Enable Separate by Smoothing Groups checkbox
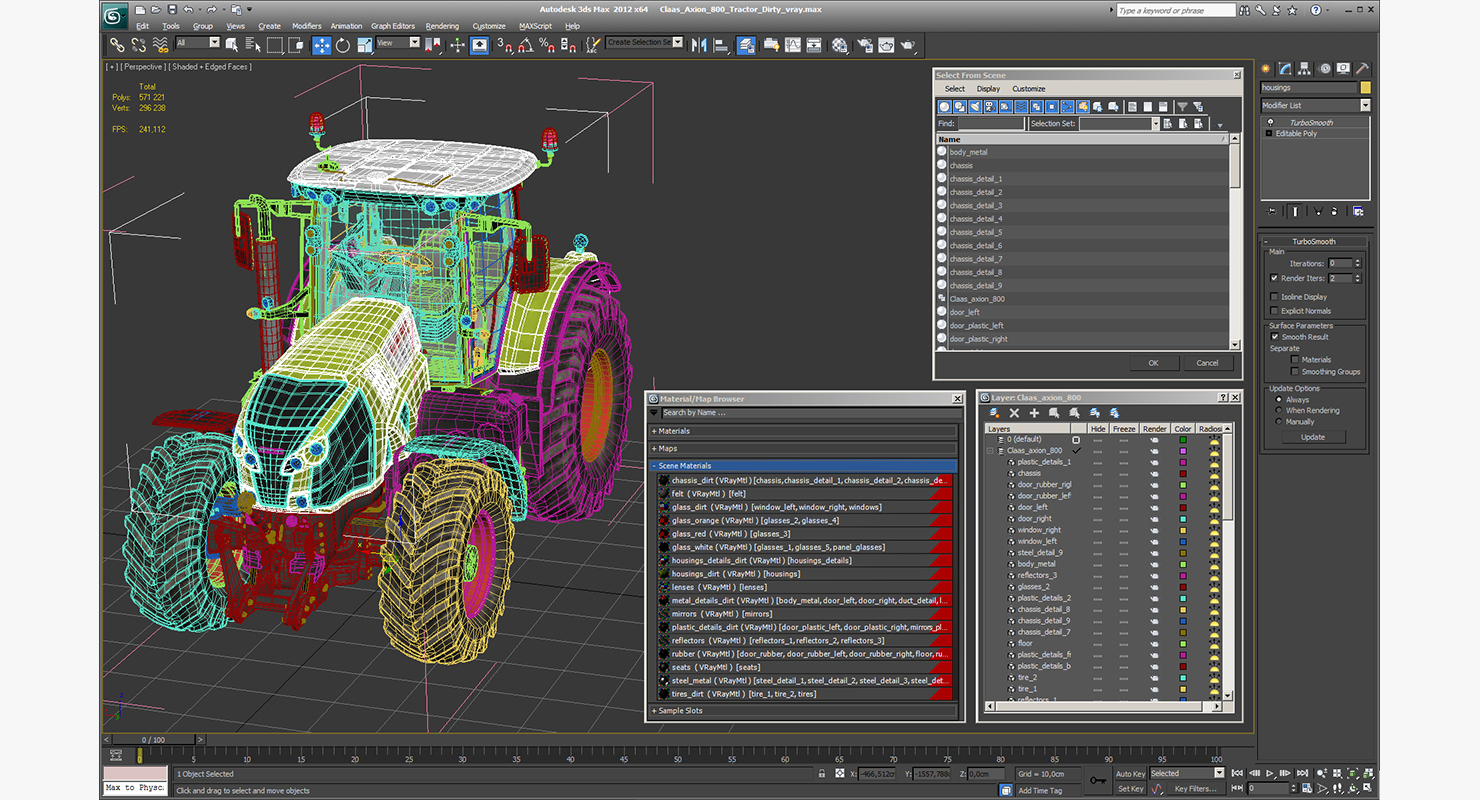This screenshot has height=800, width=1480. point(1295,372)
